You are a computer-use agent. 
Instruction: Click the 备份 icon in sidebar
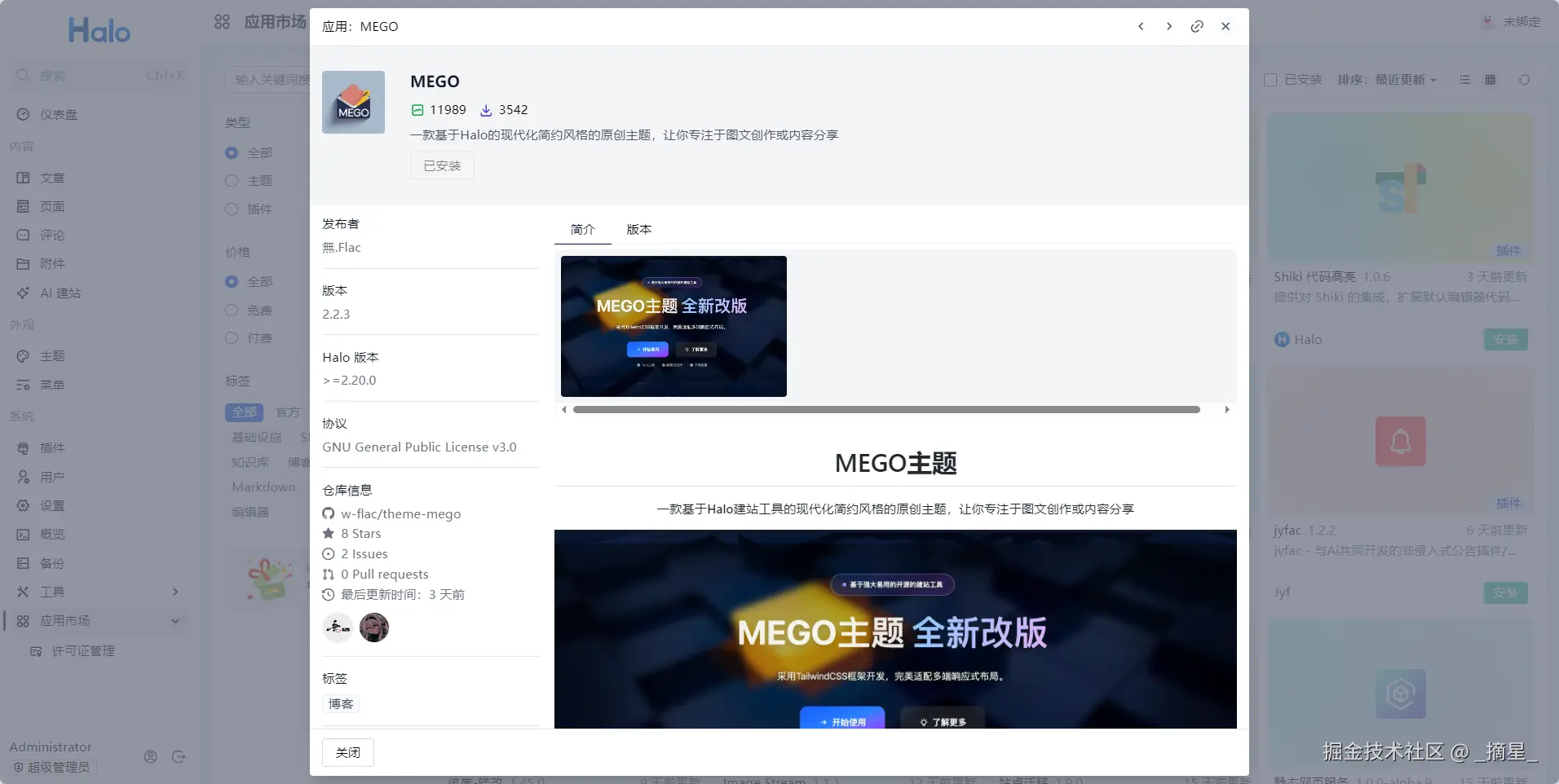coord(23,563)
